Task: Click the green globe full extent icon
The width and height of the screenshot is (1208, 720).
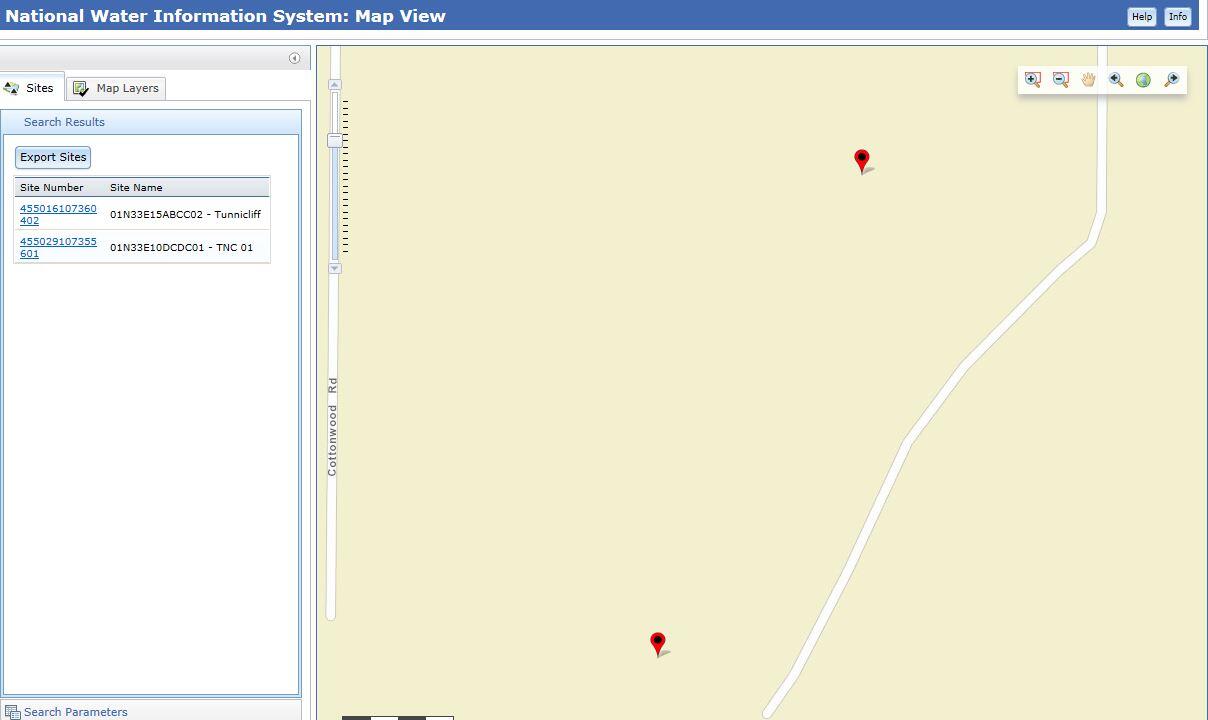Action: (1143, 80)
